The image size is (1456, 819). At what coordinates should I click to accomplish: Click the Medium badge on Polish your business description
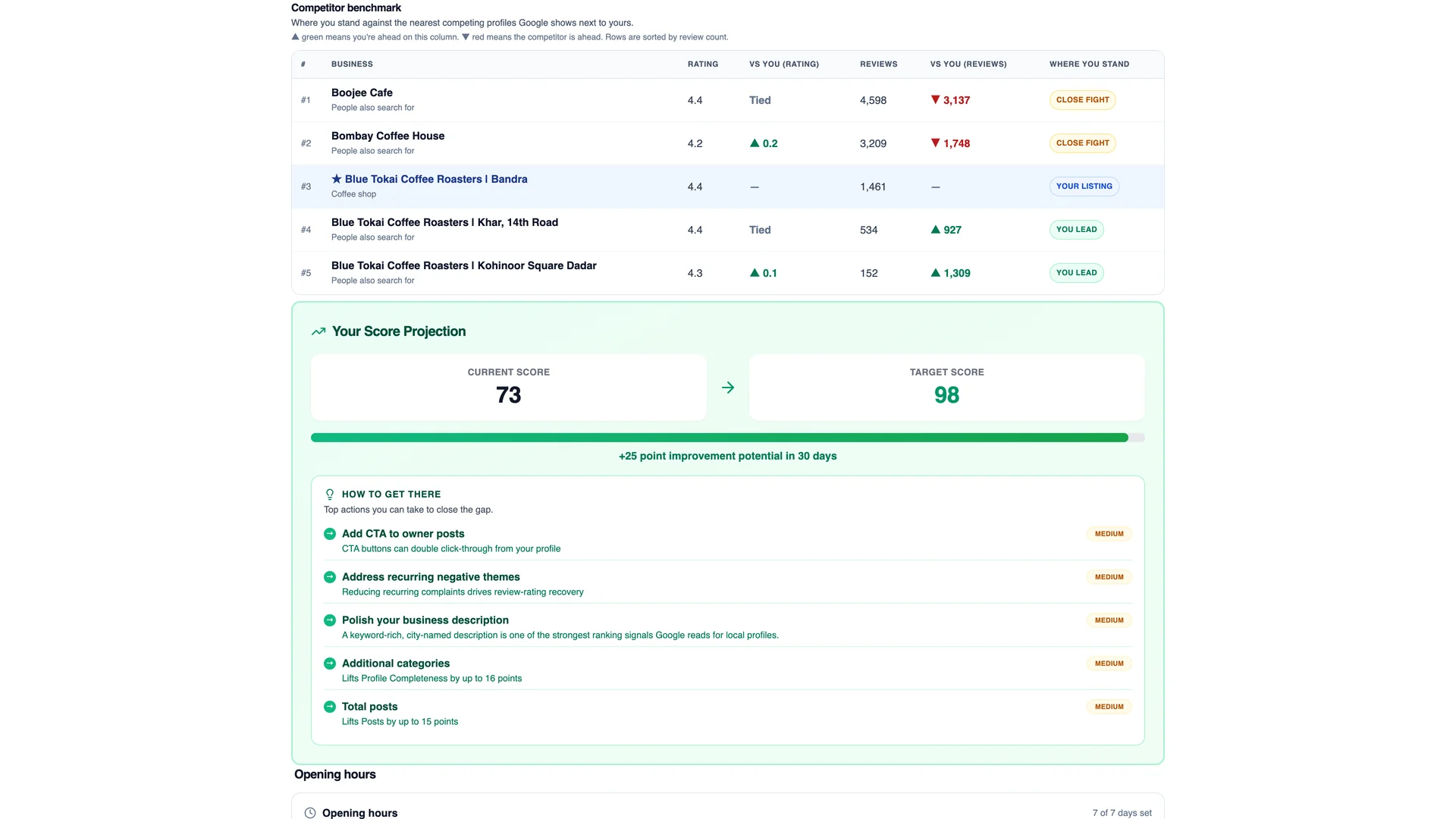pyautogui.click(x=1109, y=620)
